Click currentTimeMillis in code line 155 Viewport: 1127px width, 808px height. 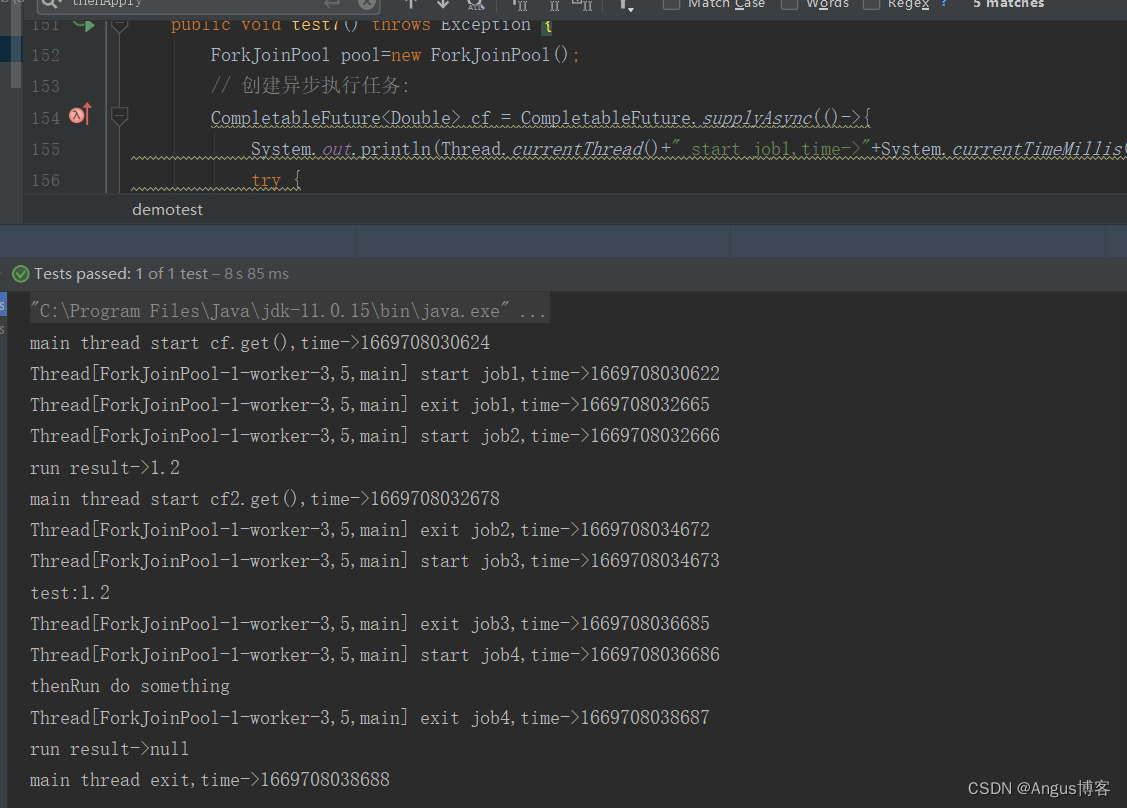[x=1037, y=150]
